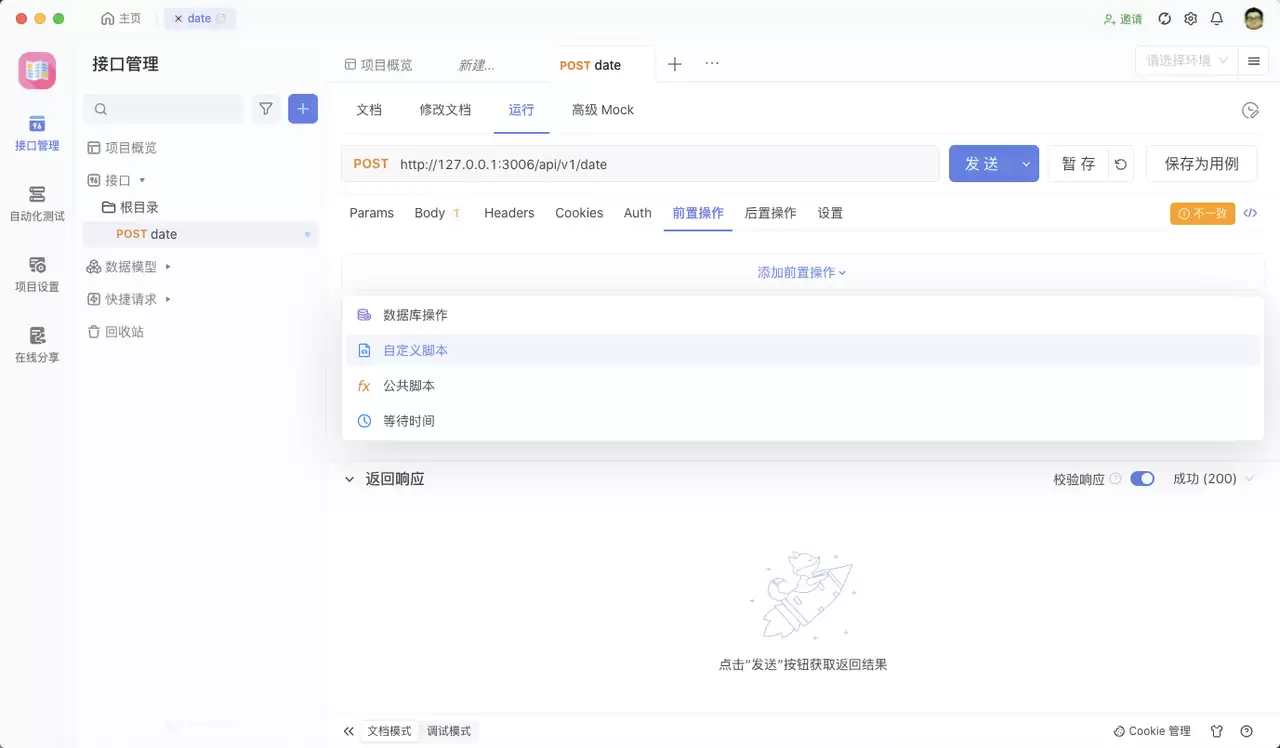Switch to 文档 tab
This screenshot has height=748, width=1280.
click(369, 110)
